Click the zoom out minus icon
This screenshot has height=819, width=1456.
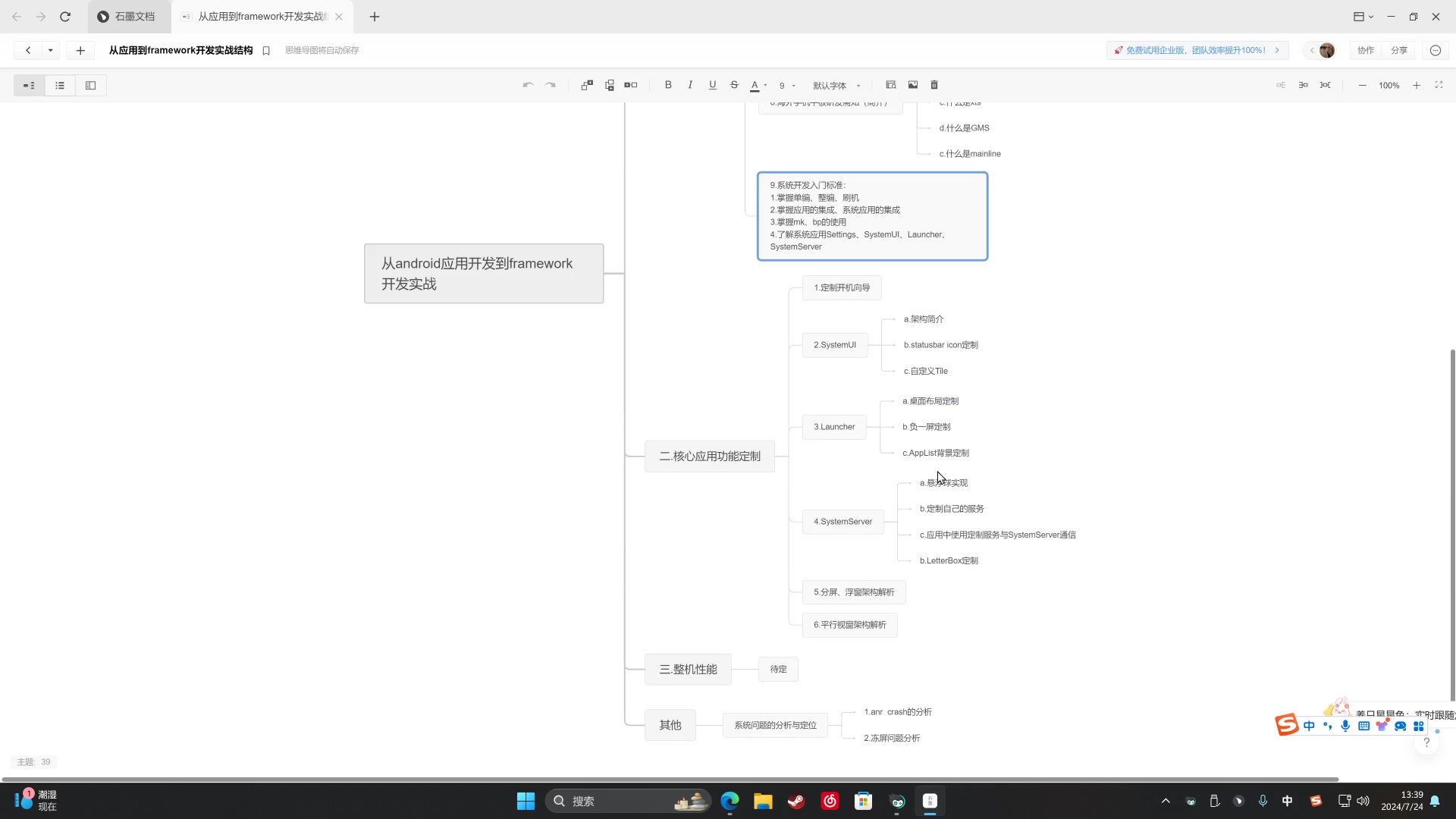coord(1363,86)
